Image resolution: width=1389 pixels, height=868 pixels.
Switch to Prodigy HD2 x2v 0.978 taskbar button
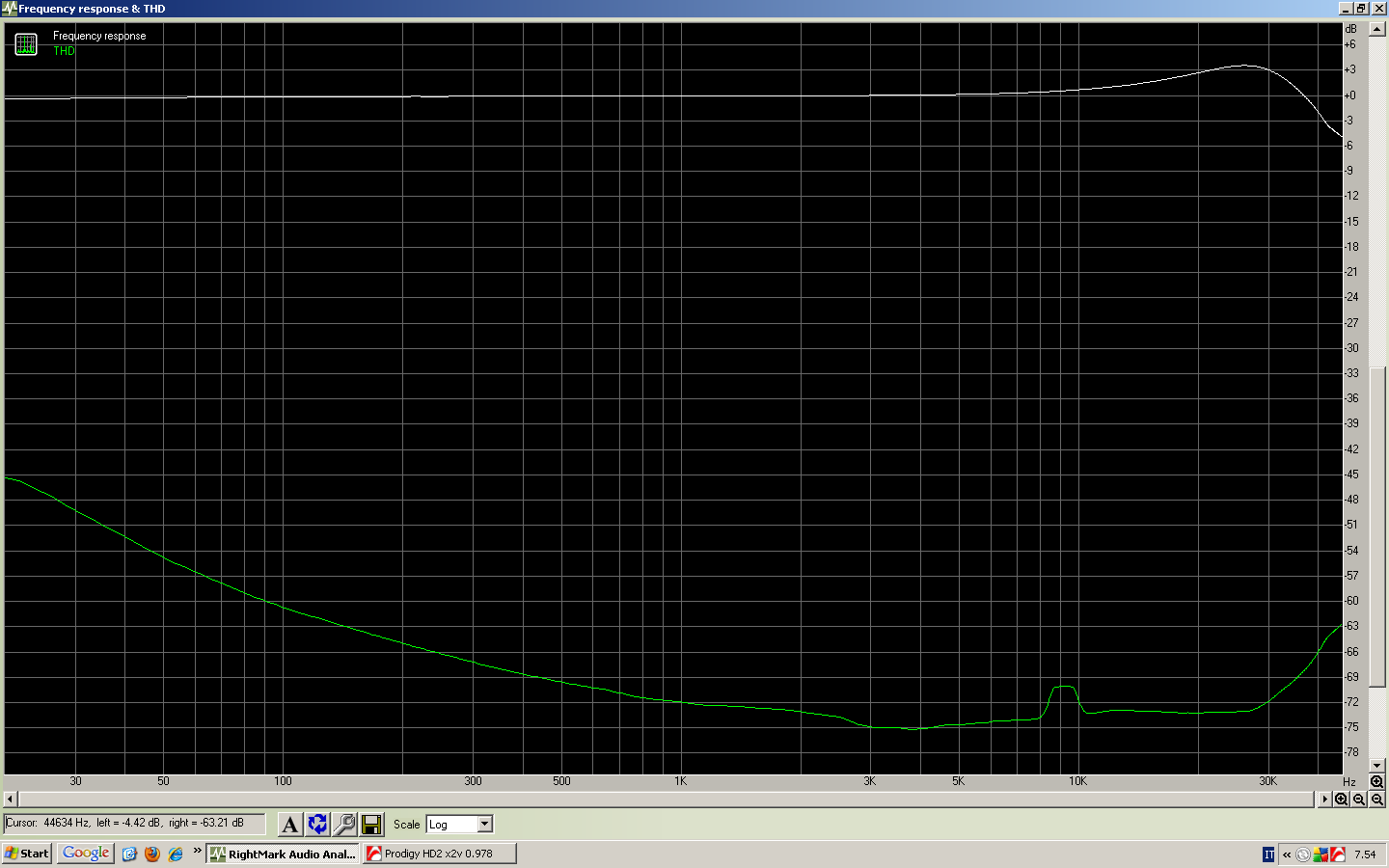439,854
